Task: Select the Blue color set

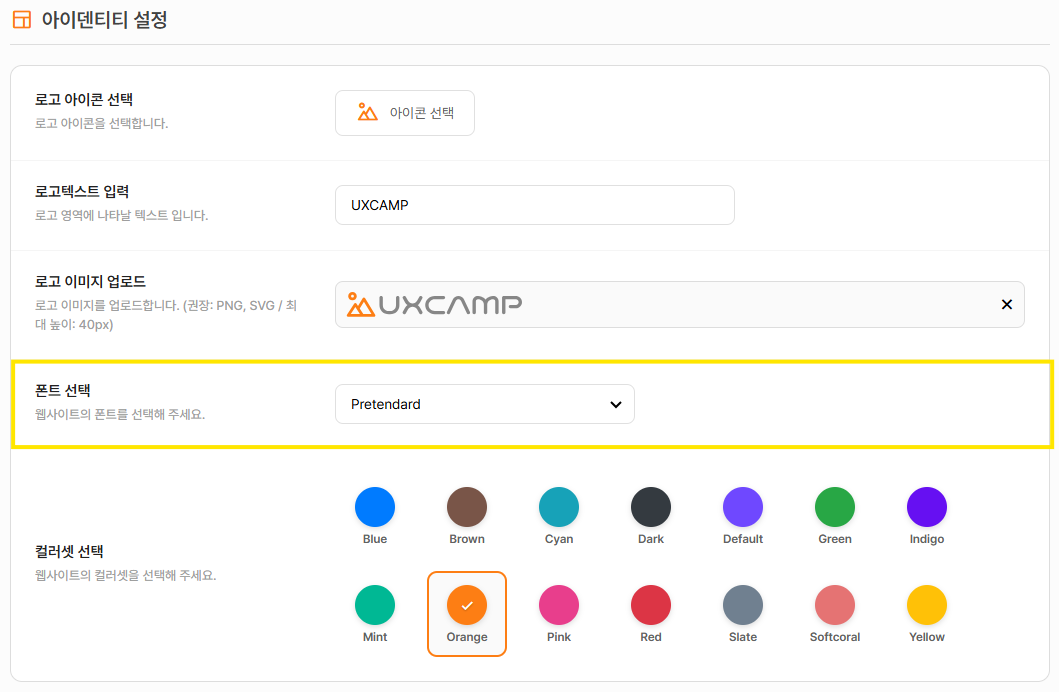Action: tap(375, 508)
